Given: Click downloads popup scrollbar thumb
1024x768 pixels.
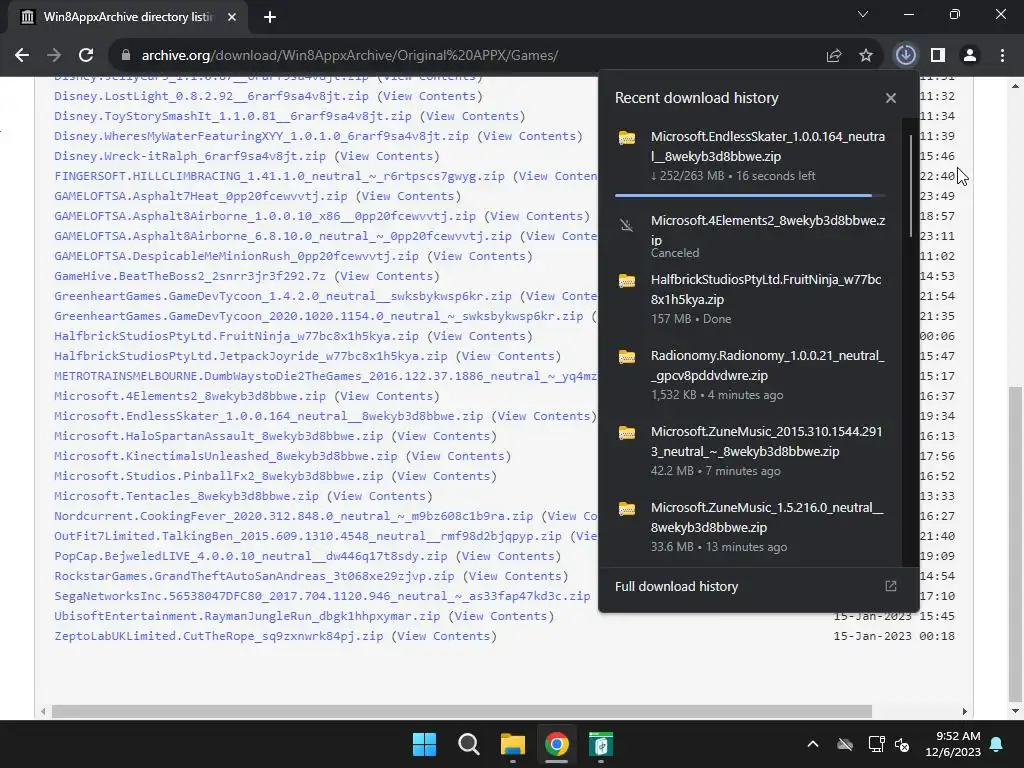Looking at the screenshot, I should point(911,185).
